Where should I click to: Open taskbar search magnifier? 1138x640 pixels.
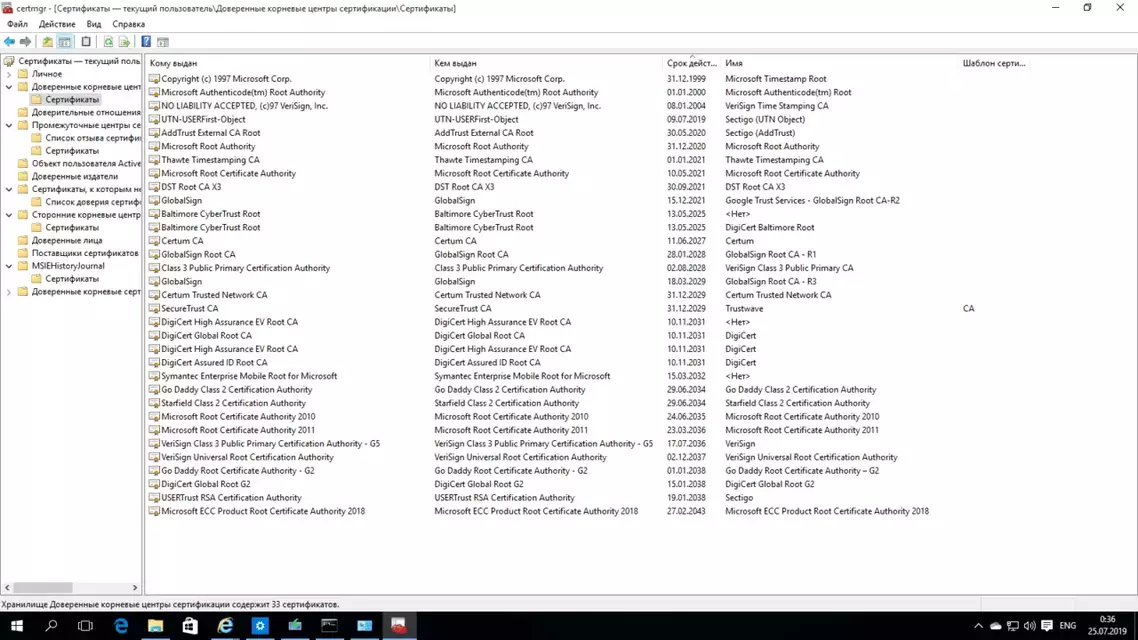[x=51, y=625]
